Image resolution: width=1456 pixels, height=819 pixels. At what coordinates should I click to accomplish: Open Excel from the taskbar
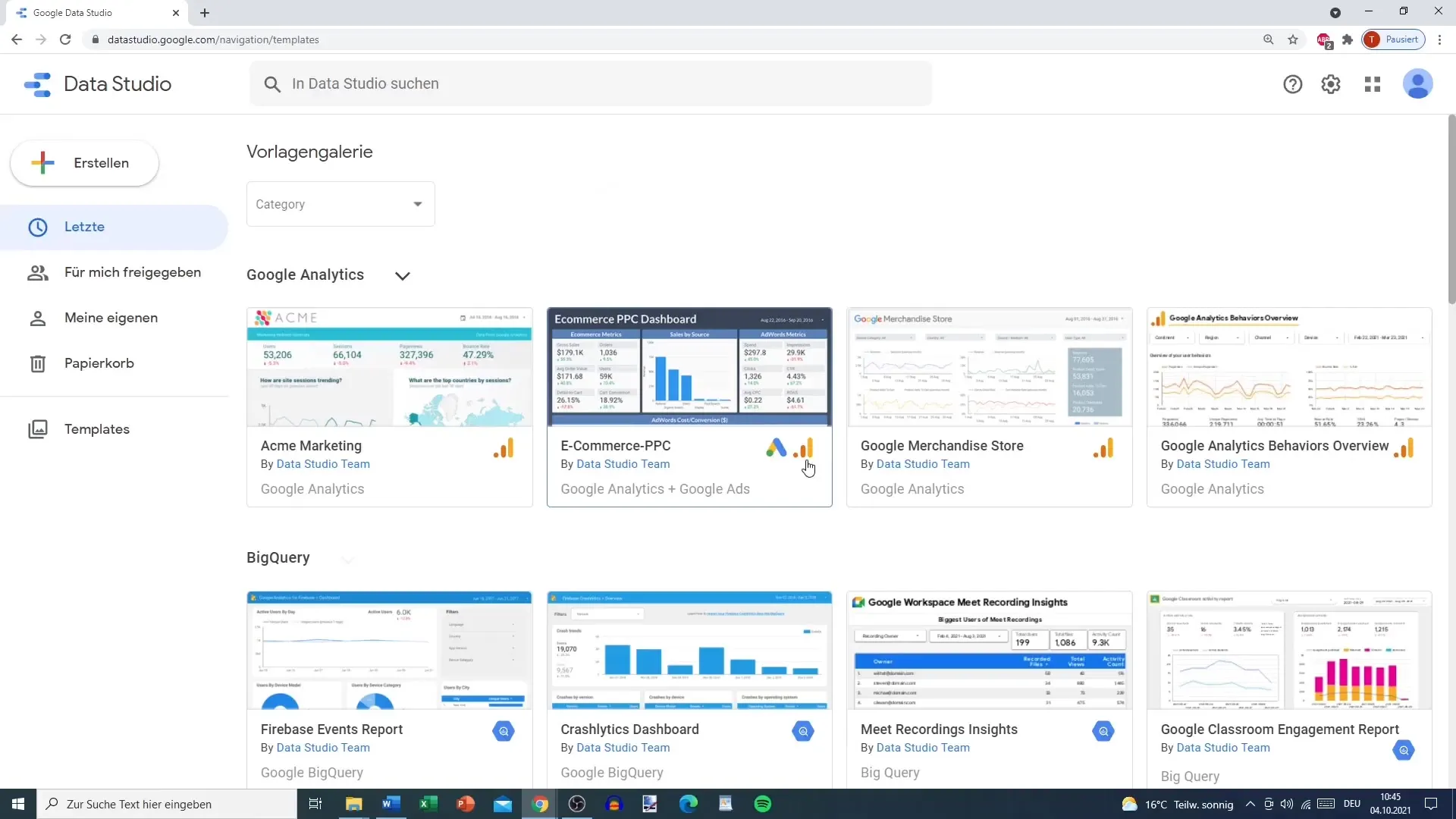[428, 804]
